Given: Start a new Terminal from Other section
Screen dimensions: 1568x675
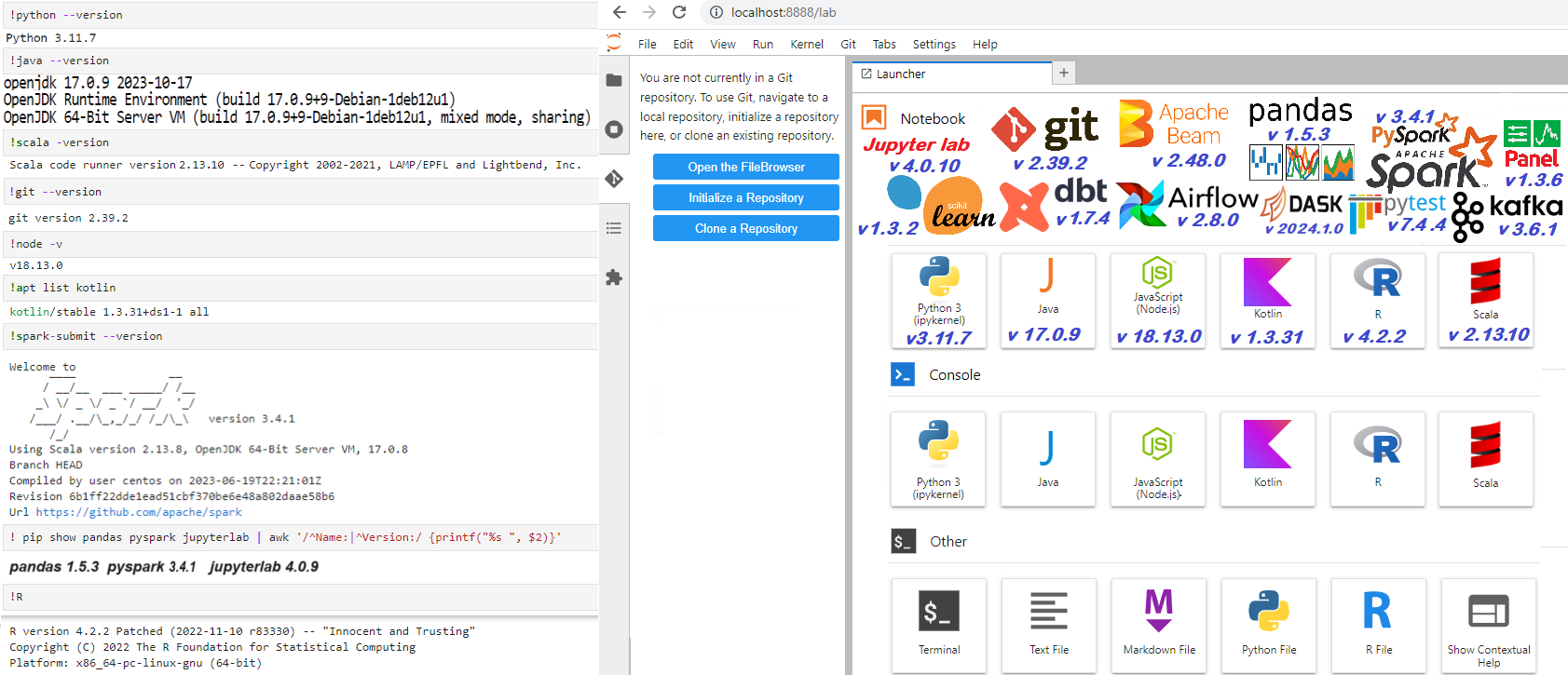Looking at the screenshot, I should [x=939, y=626].
